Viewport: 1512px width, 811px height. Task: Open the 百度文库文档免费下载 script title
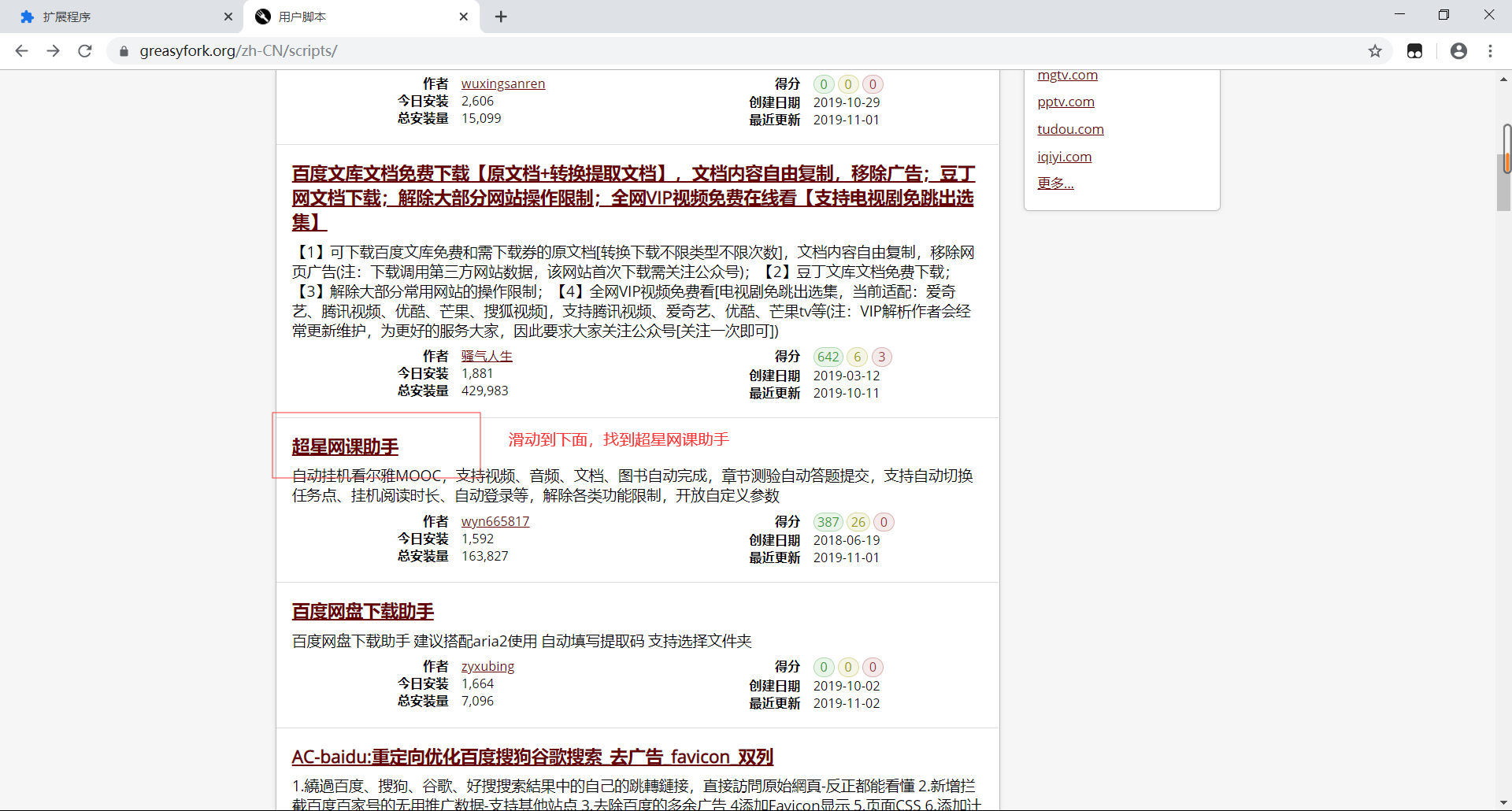633,198
